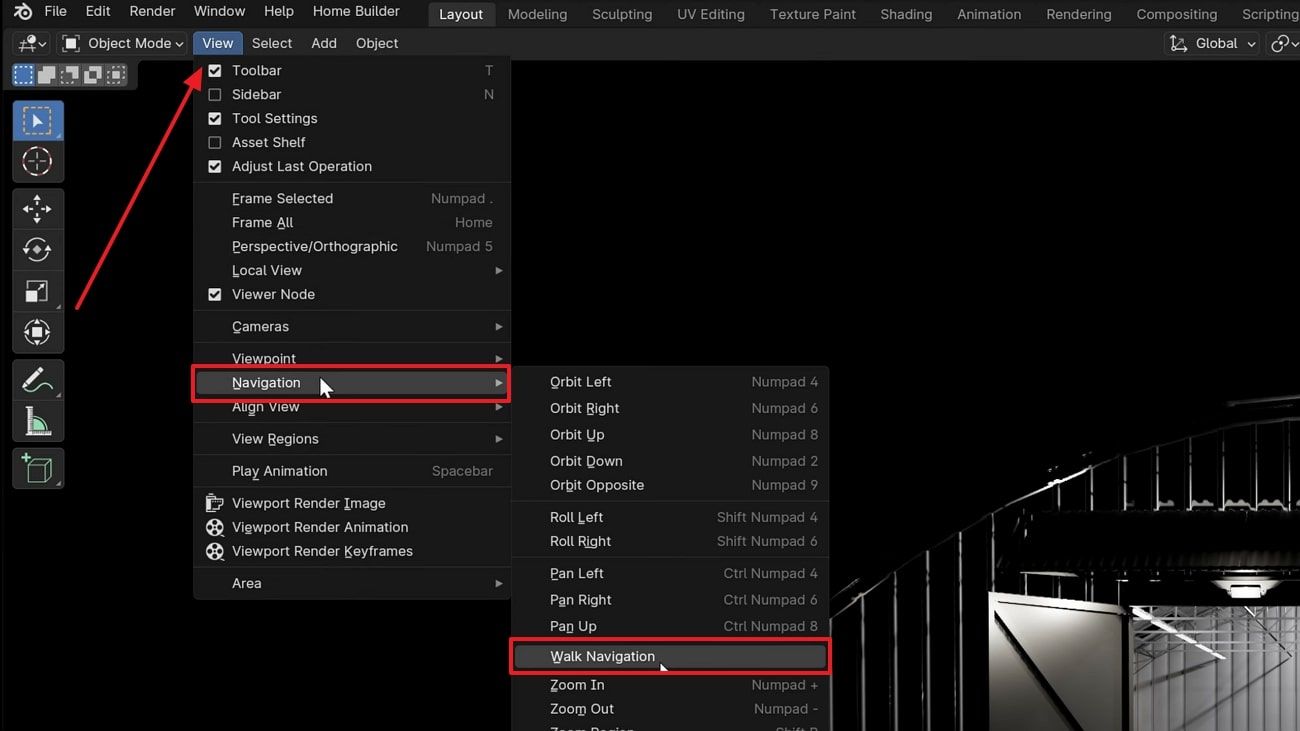The width and height of the screenshot is (1300, 731).
Task: Select the Measure tool
Action: click(x=37, y=420)
